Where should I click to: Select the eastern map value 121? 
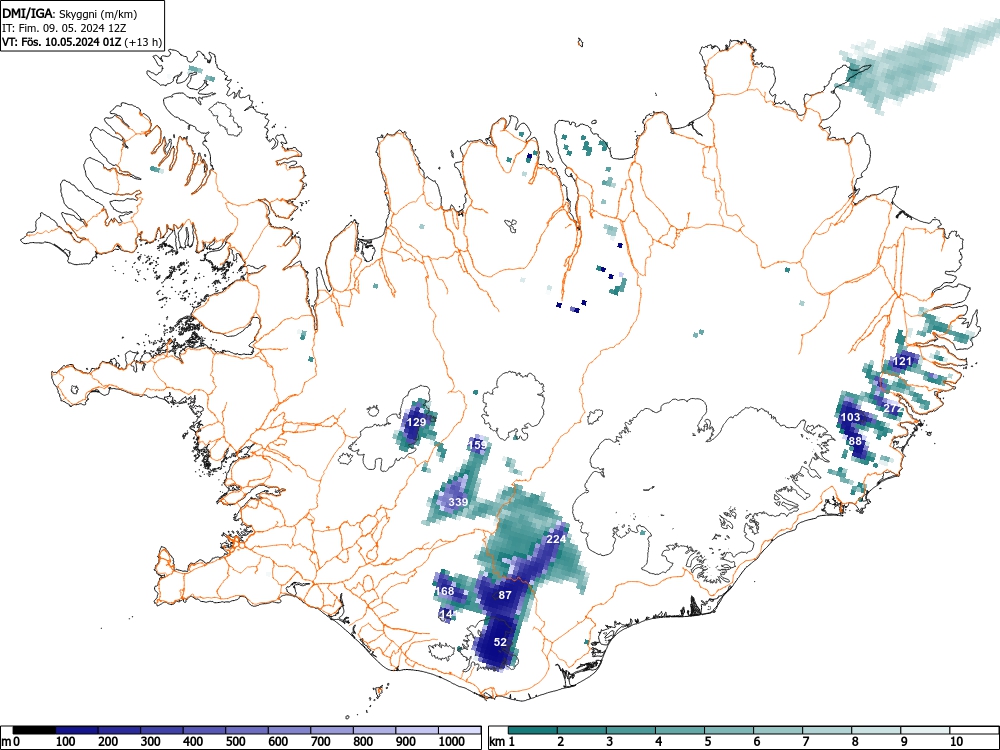coord(902,361)
